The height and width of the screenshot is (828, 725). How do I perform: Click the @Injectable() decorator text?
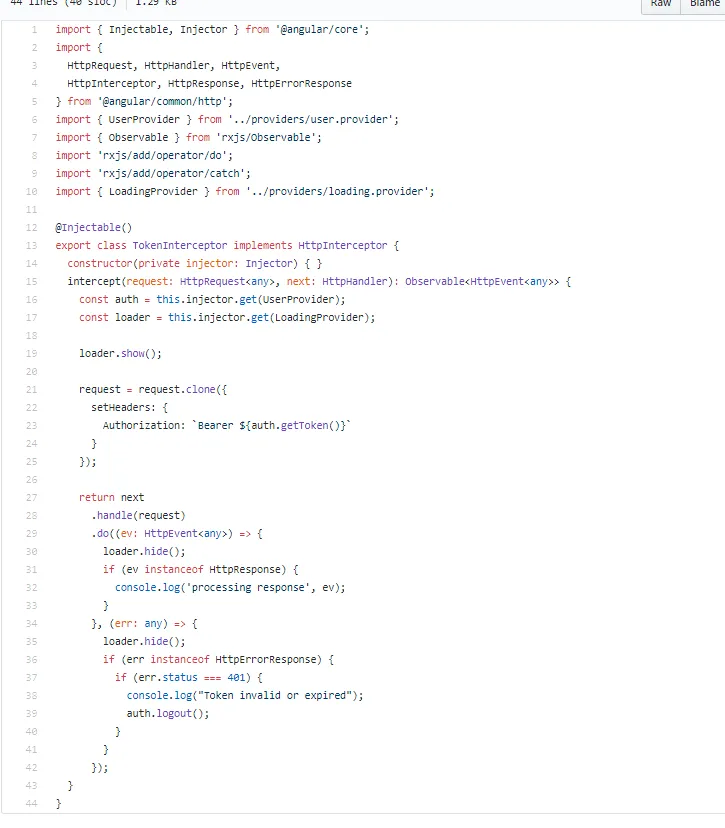coord(93,228)
